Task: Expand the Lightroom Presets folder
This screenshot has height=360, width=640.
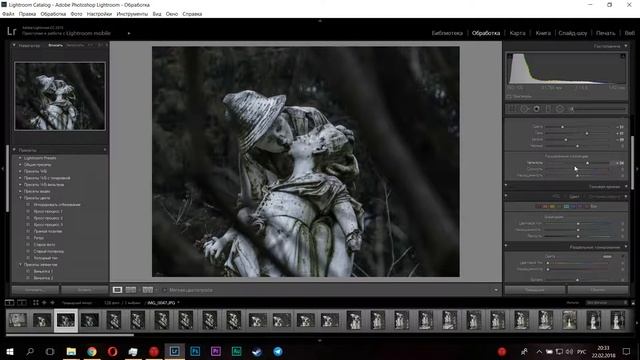Action: click(20, 158)
